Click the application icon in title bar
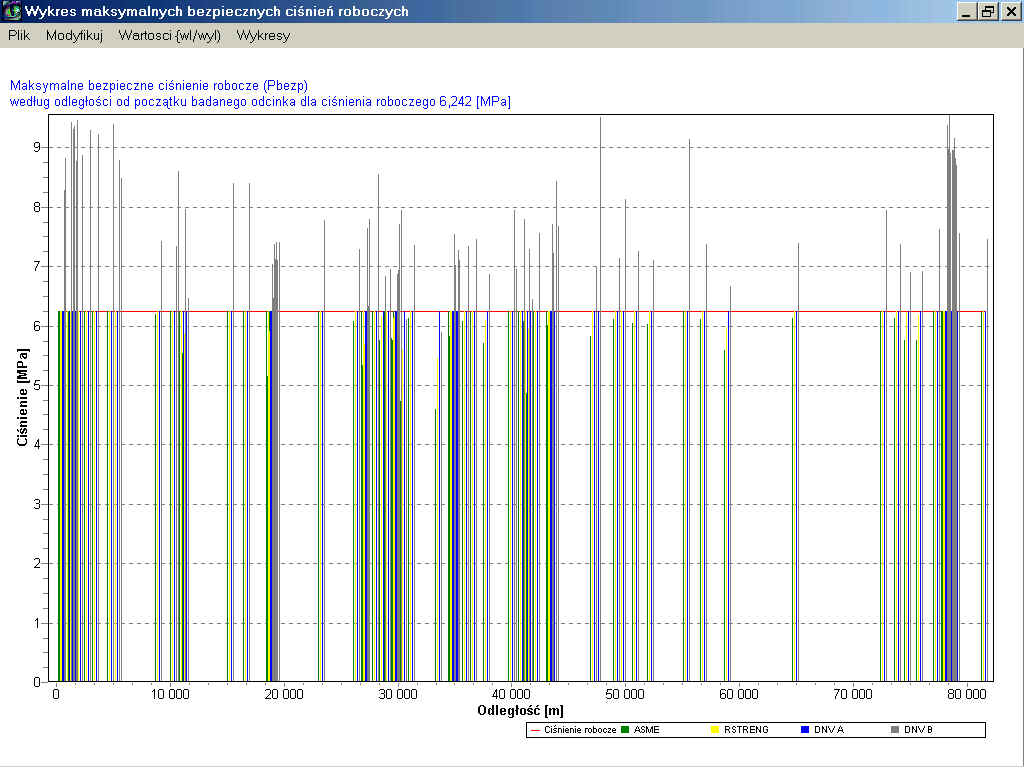 point(11,11)
